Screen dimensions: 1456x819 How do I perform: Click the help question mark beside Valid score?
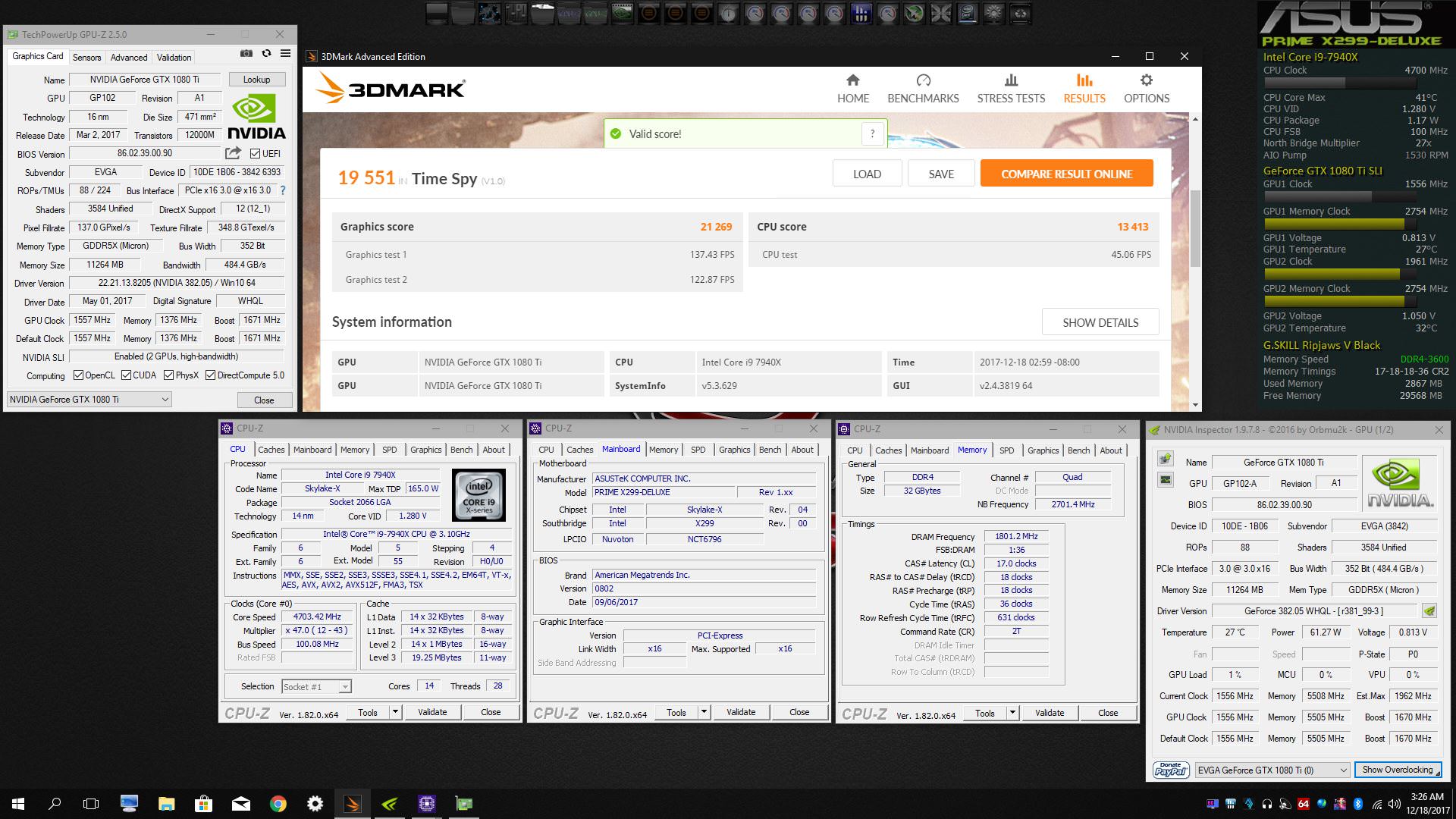coord(872,133)
